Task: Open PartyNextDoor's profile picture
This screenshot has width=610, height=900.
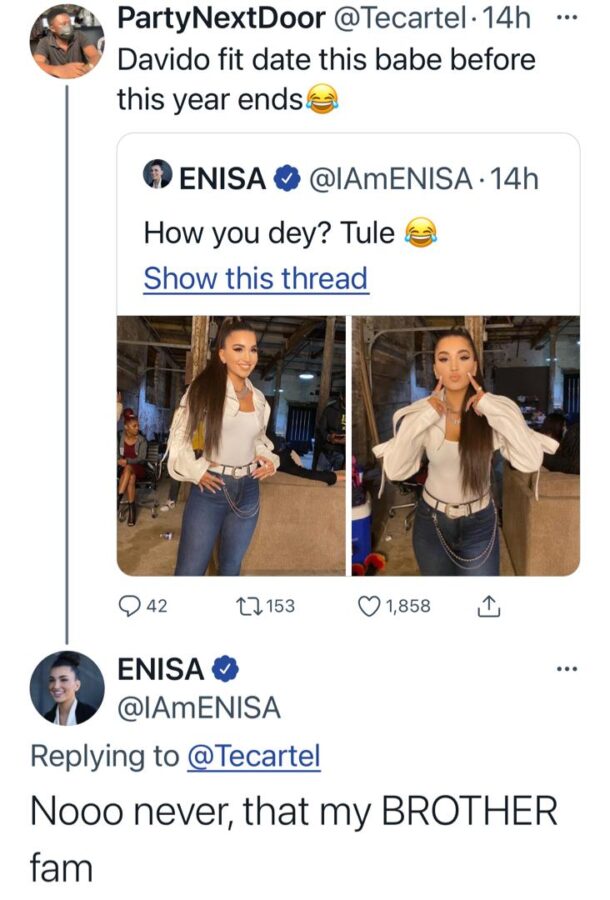Action: point(67,40)
